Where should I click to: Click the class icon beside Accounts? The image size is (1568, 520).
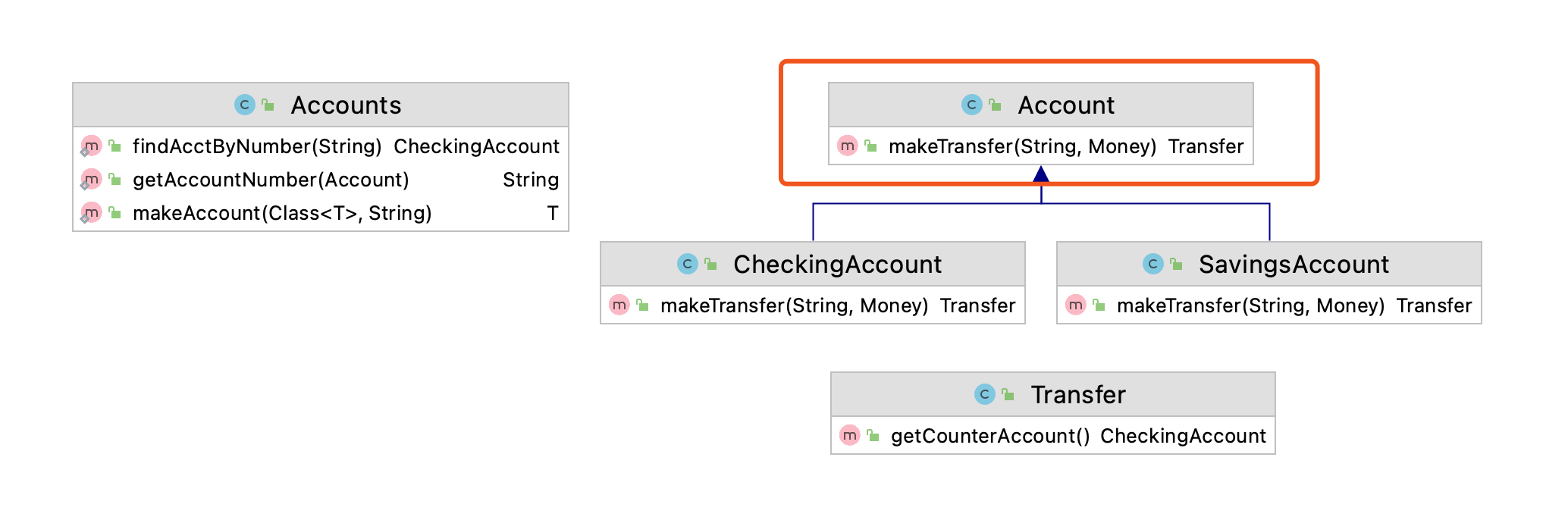pyautogui.click(x=244, y=105)
